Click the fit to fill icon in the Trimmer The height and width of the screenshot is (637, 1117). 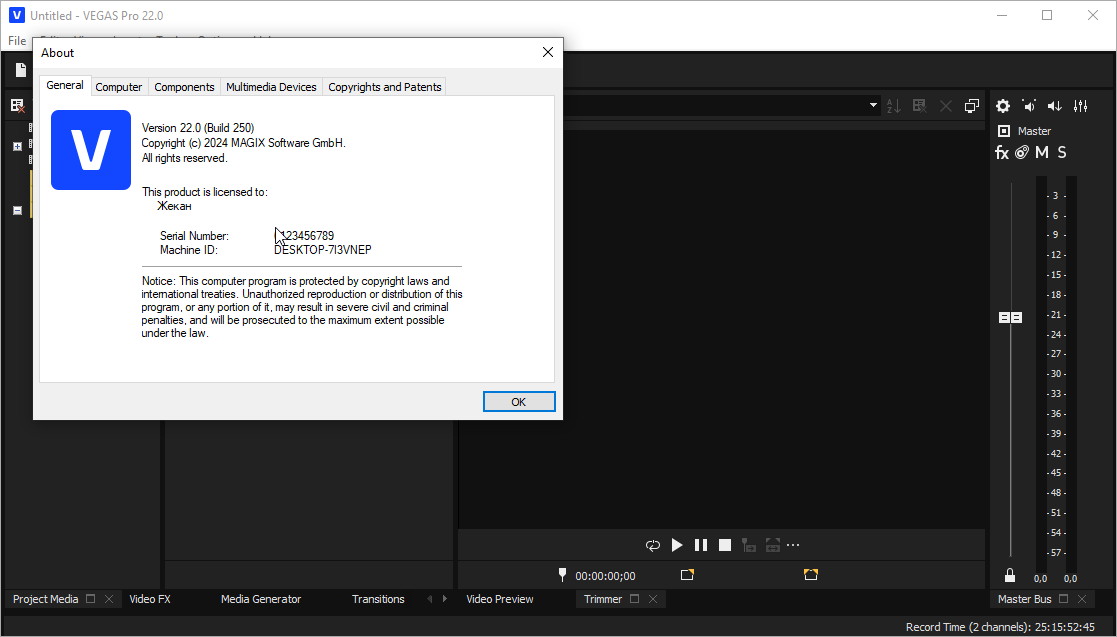point(772,545)
